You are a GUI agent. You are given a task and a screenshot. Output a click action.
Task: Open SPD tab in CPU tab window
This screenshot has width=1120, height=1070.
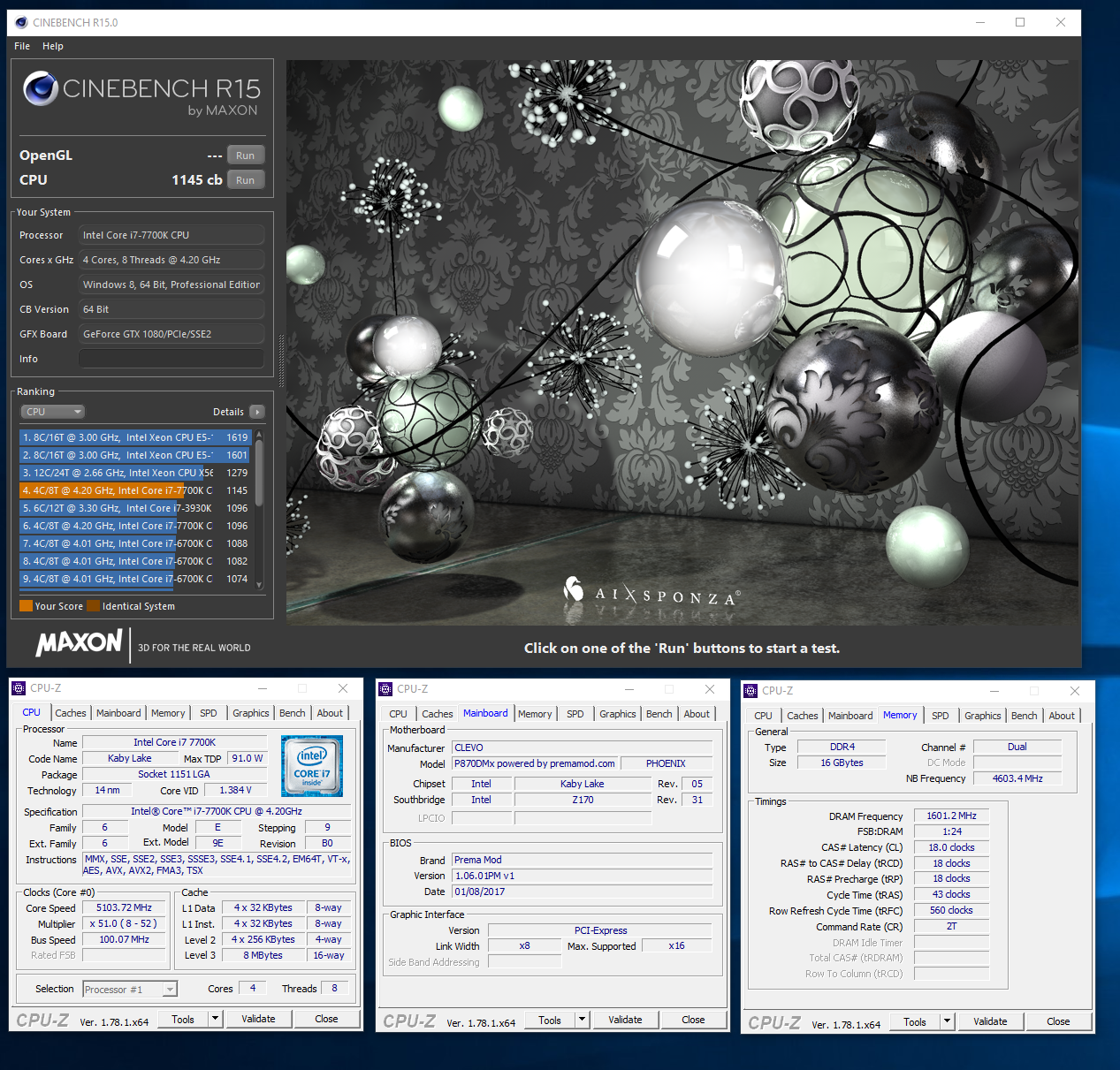point(209,713)
